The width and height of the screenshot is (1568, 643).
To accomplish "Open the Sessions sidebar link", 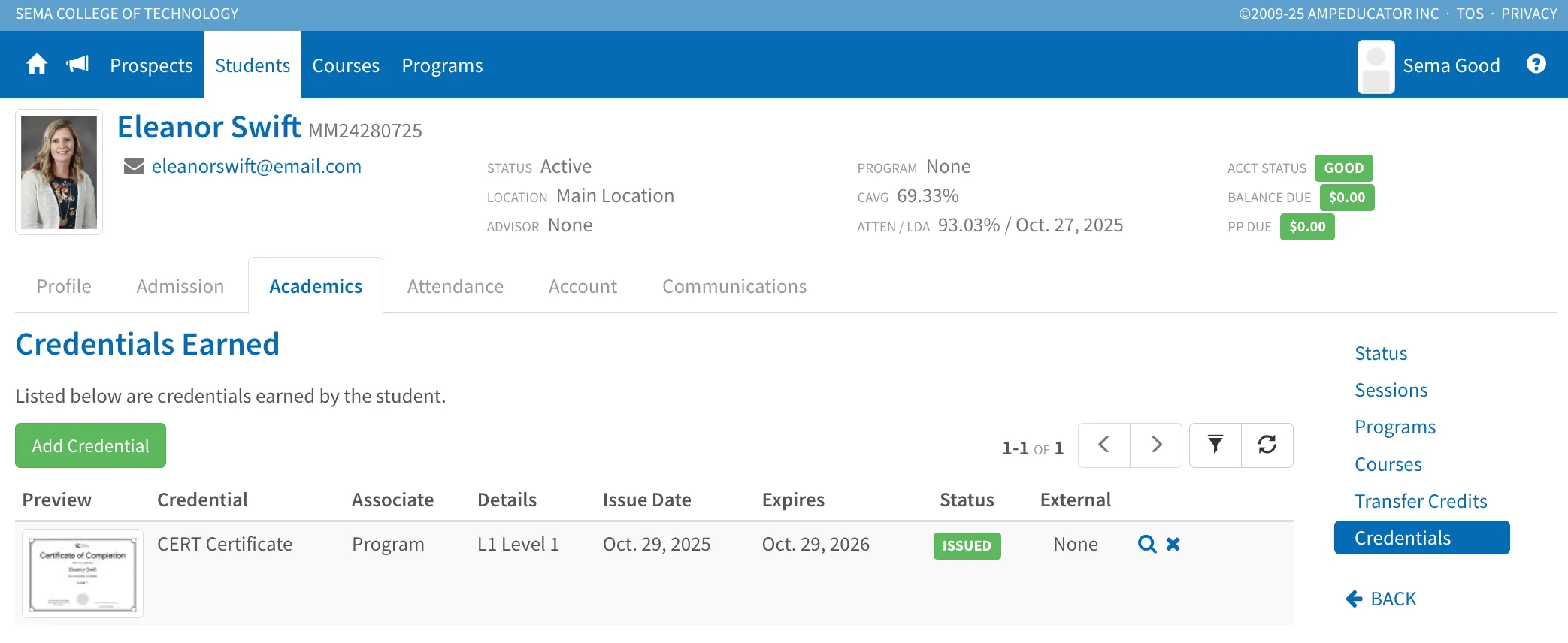I will pyautogui.click(x=1391, y=390).
